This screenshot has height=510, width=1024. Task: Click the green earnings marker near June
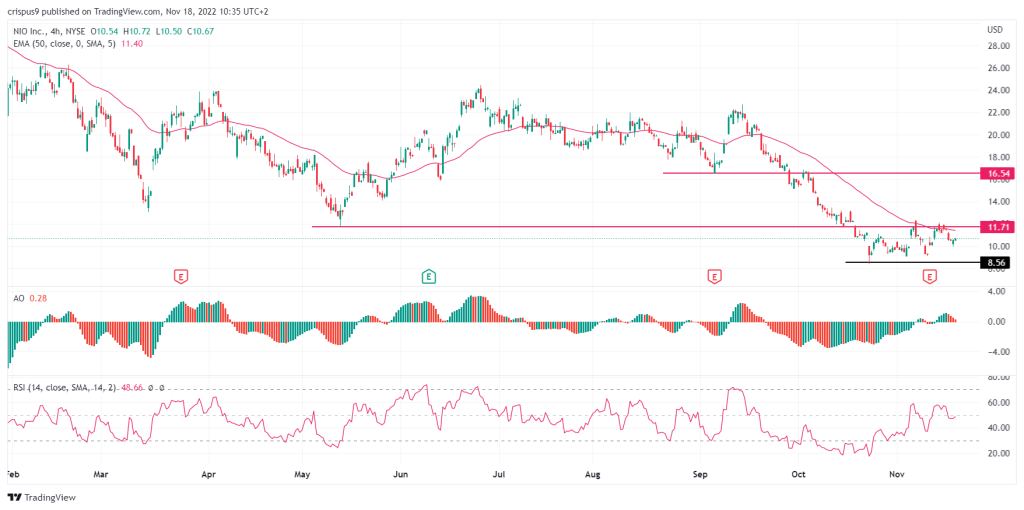pyautogui.click(x=428, y=275)
